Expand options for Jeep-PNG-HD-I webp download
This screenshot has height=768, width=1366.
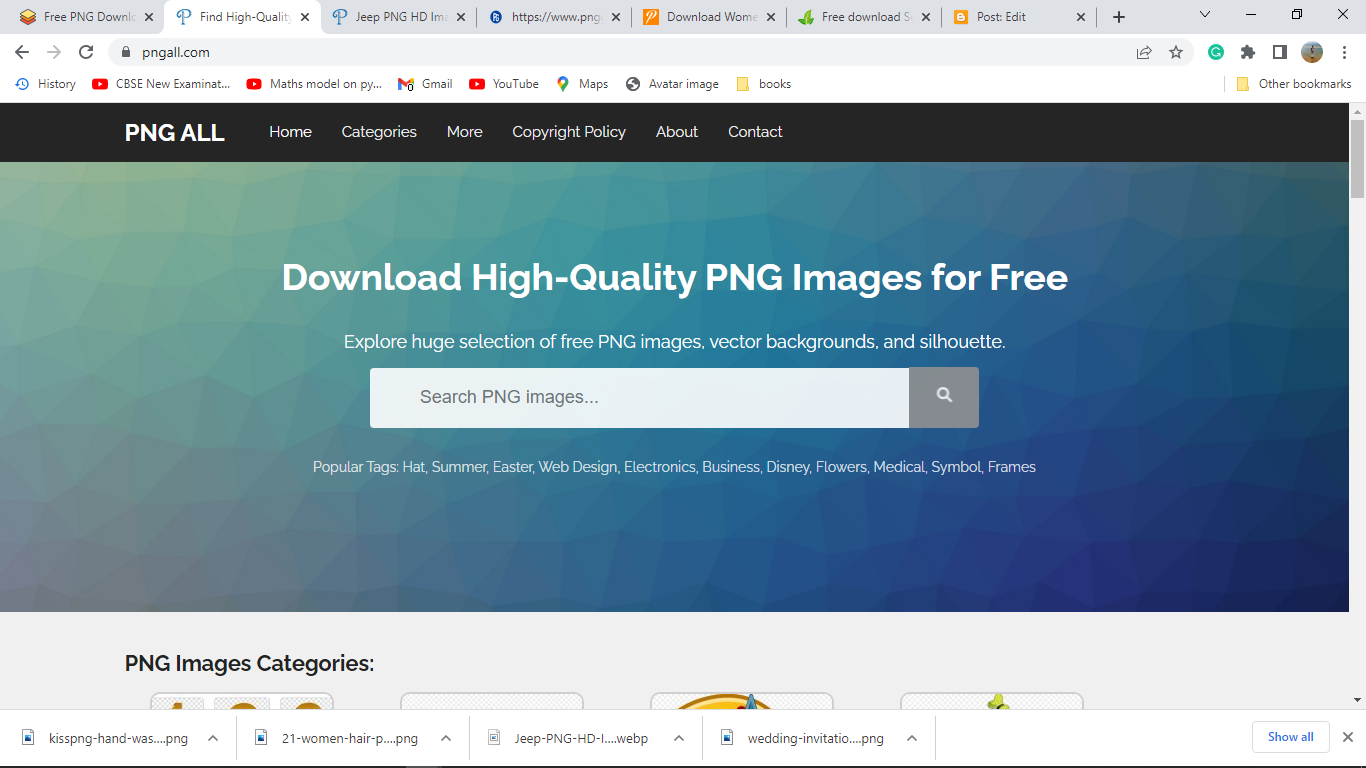point(678,738)
